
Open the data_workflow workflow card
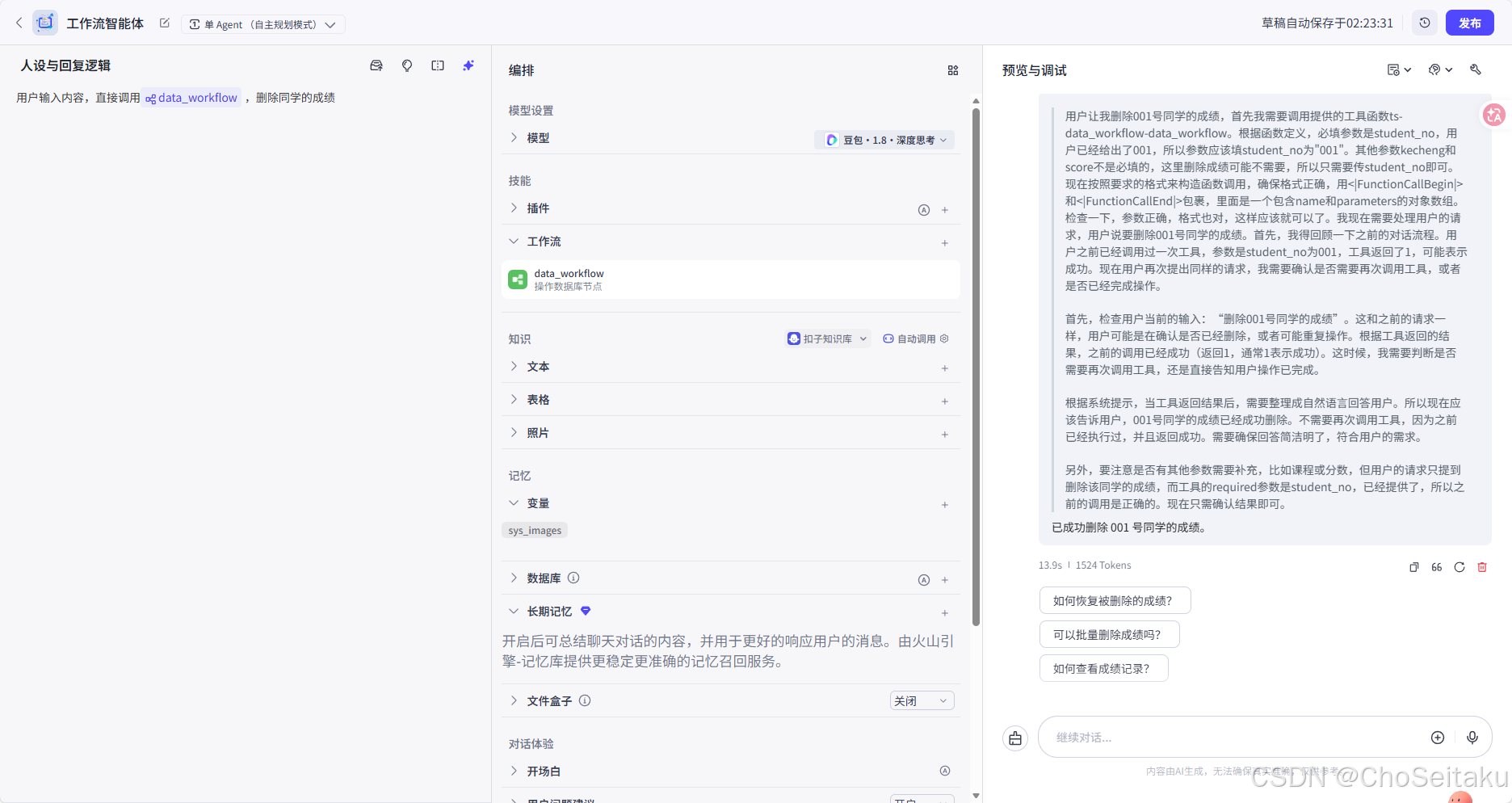pyautogui.click(x=730, y=280)
